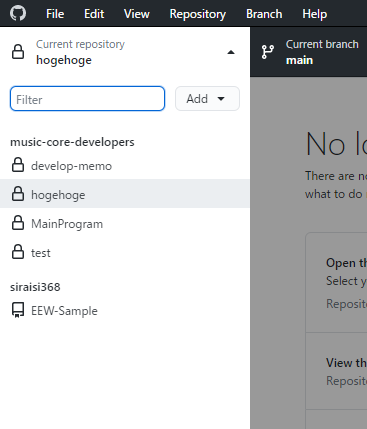The image size is (367, 429).
Task: Open the Current branch main selector
Action: pos(309,52)
